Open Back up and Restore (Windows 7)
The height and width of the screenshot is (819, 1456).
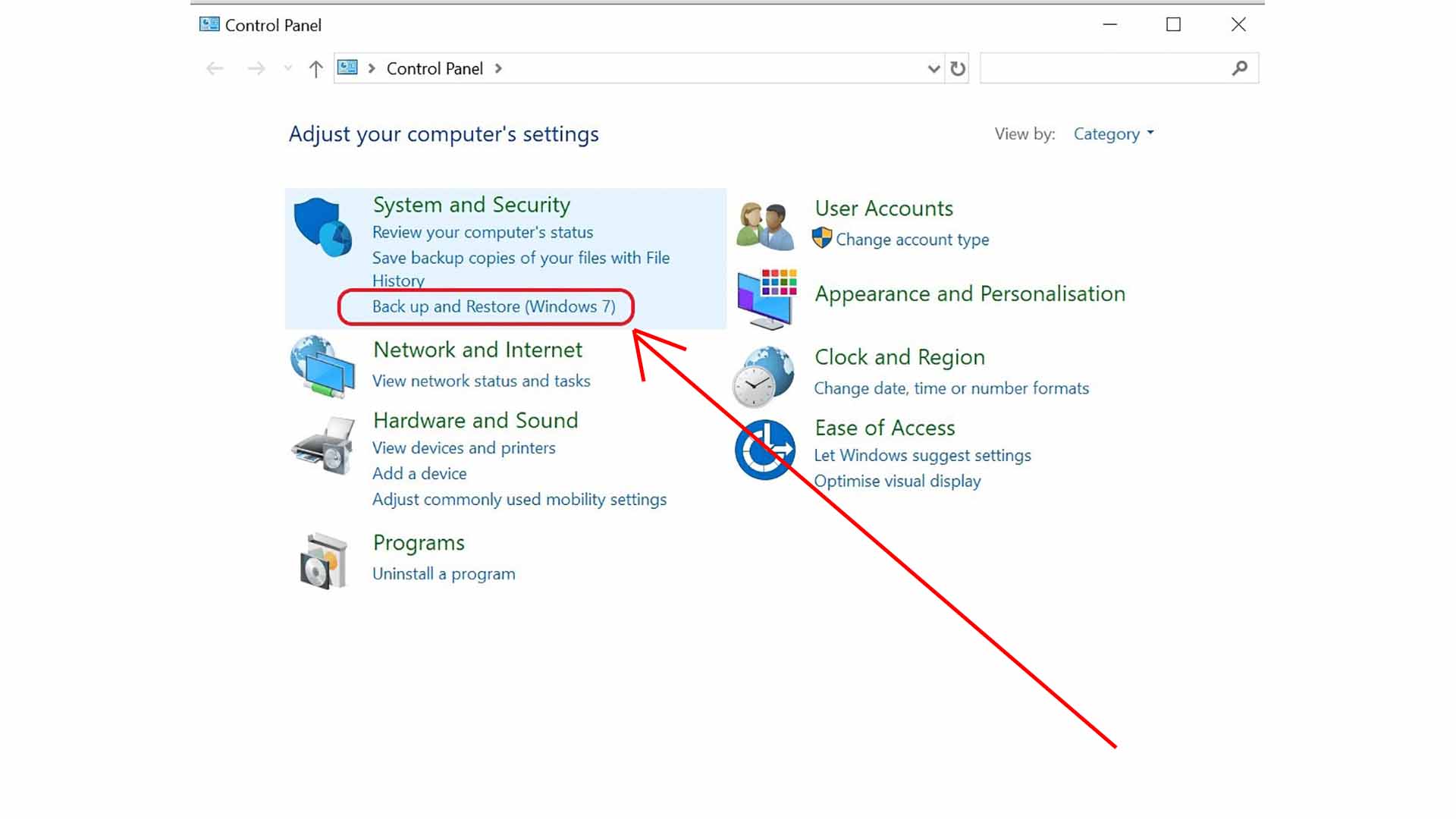point(494,306)
